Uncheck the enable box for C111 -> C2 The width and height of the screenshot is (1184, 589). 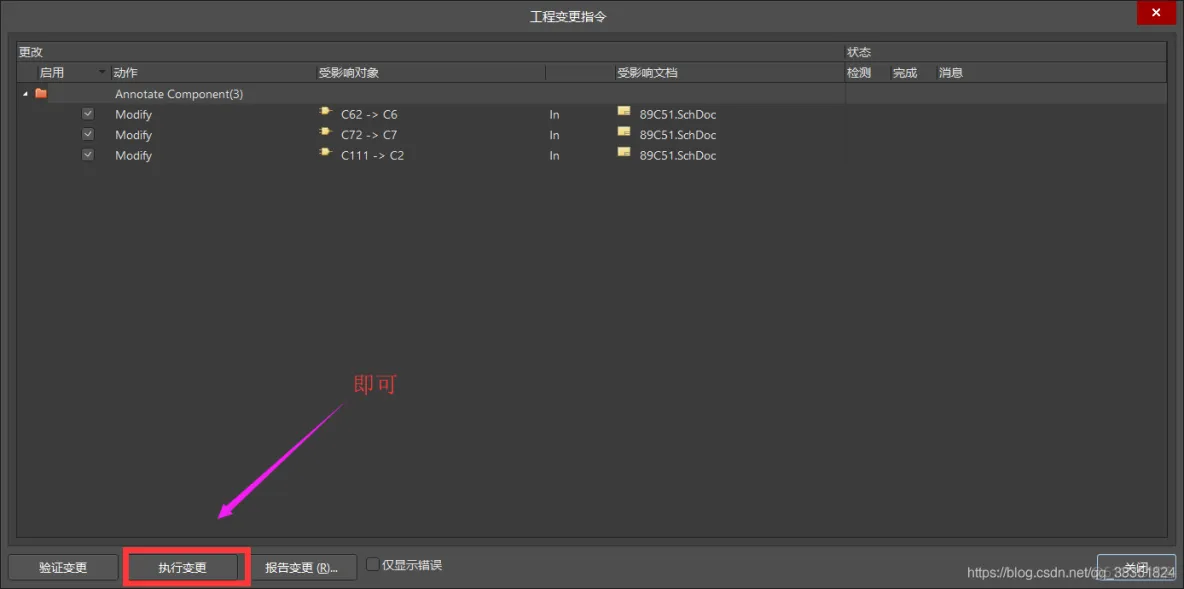(88, 155)
